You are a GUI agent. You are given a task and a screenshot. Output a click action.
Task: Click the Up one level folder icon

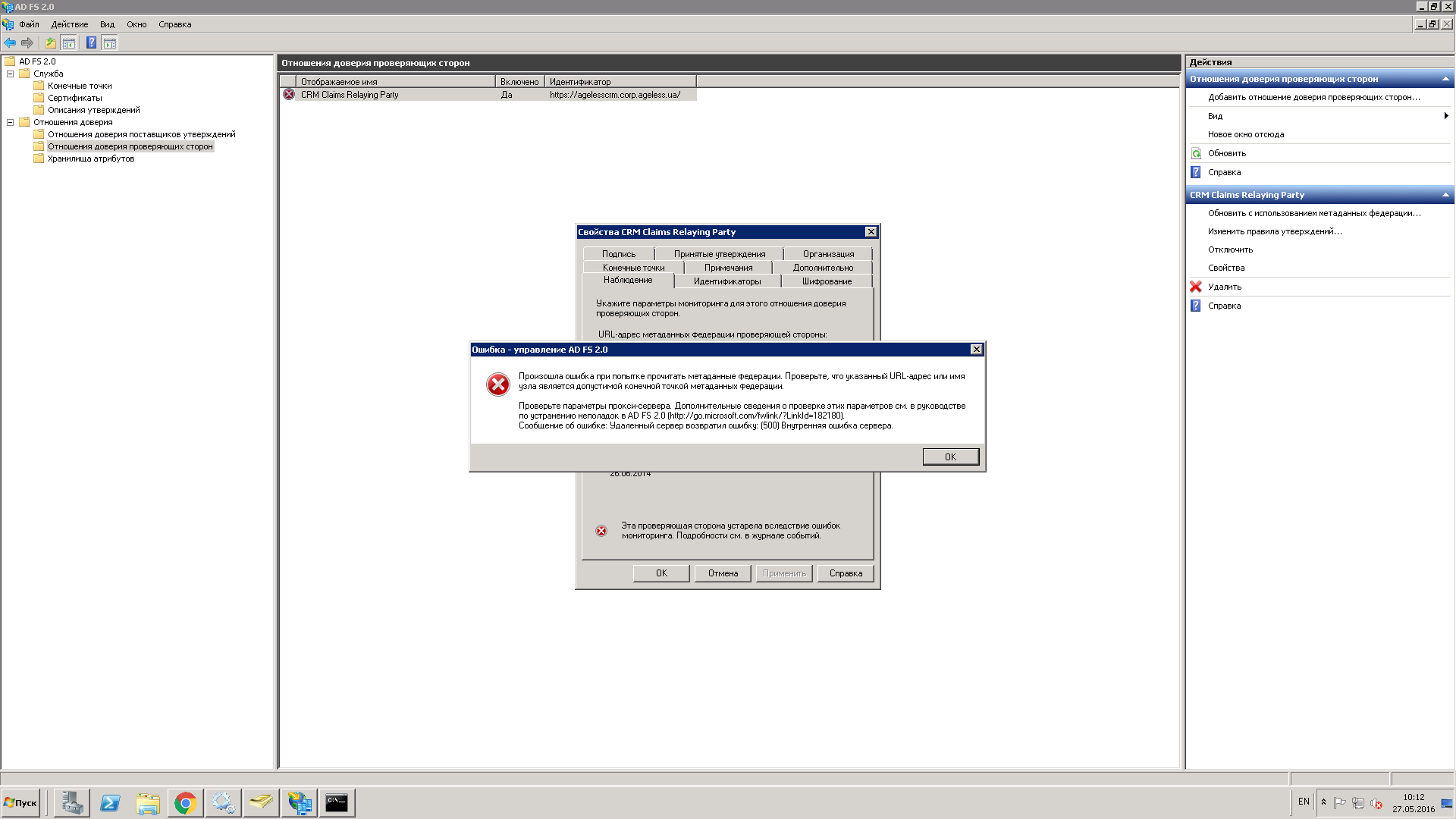[51, 43]
